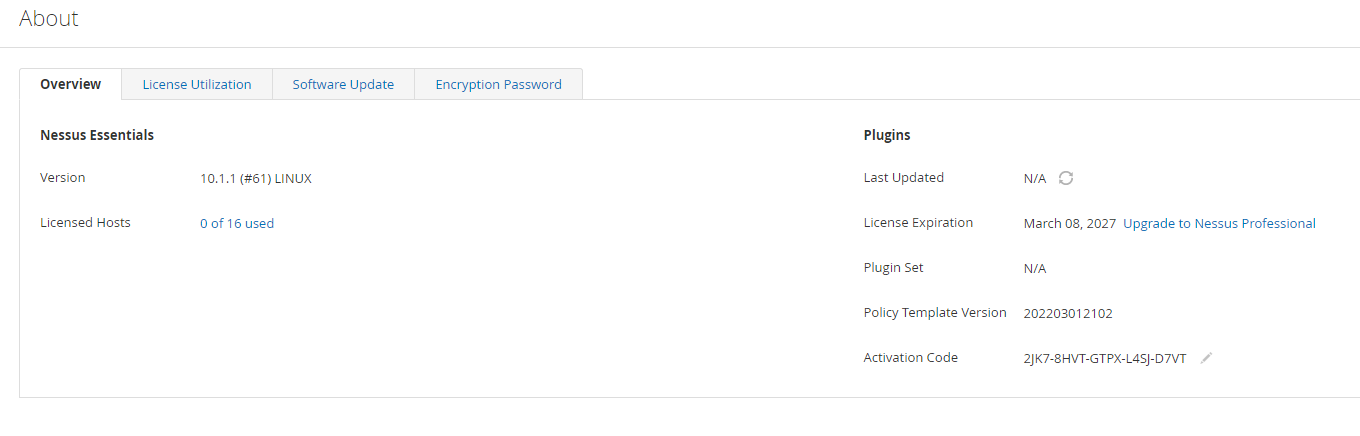Image resolution: width=1360 pixels, height=436 pixels.
Task: Click Upgrade to Nessus Professional link
Action: tap(1219, 223)
